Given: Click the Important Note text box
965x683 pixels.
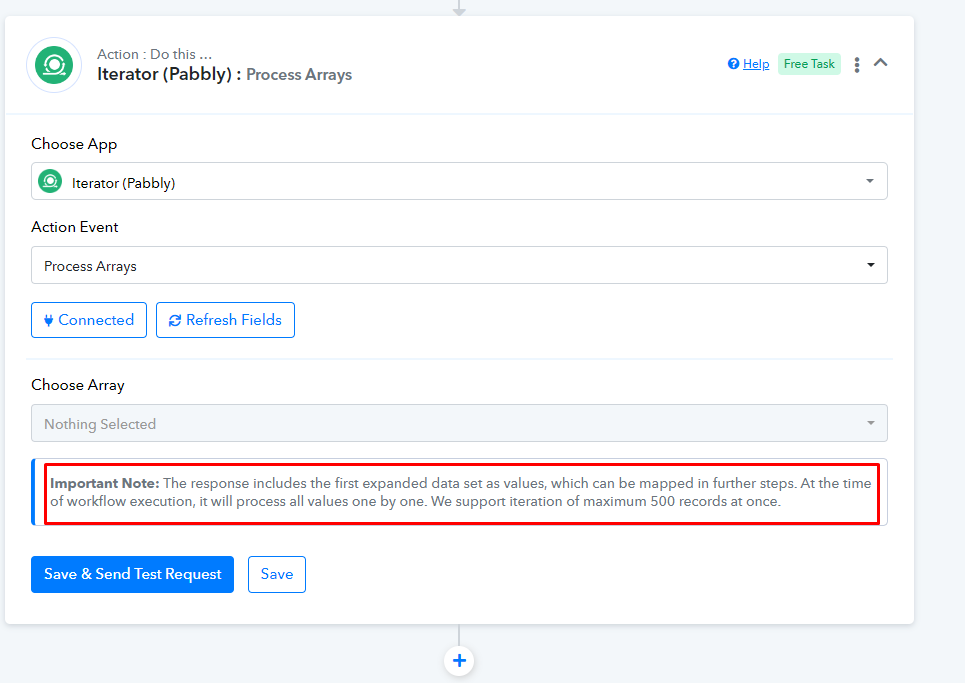Looking at the screenshot, I should point(460,492).
